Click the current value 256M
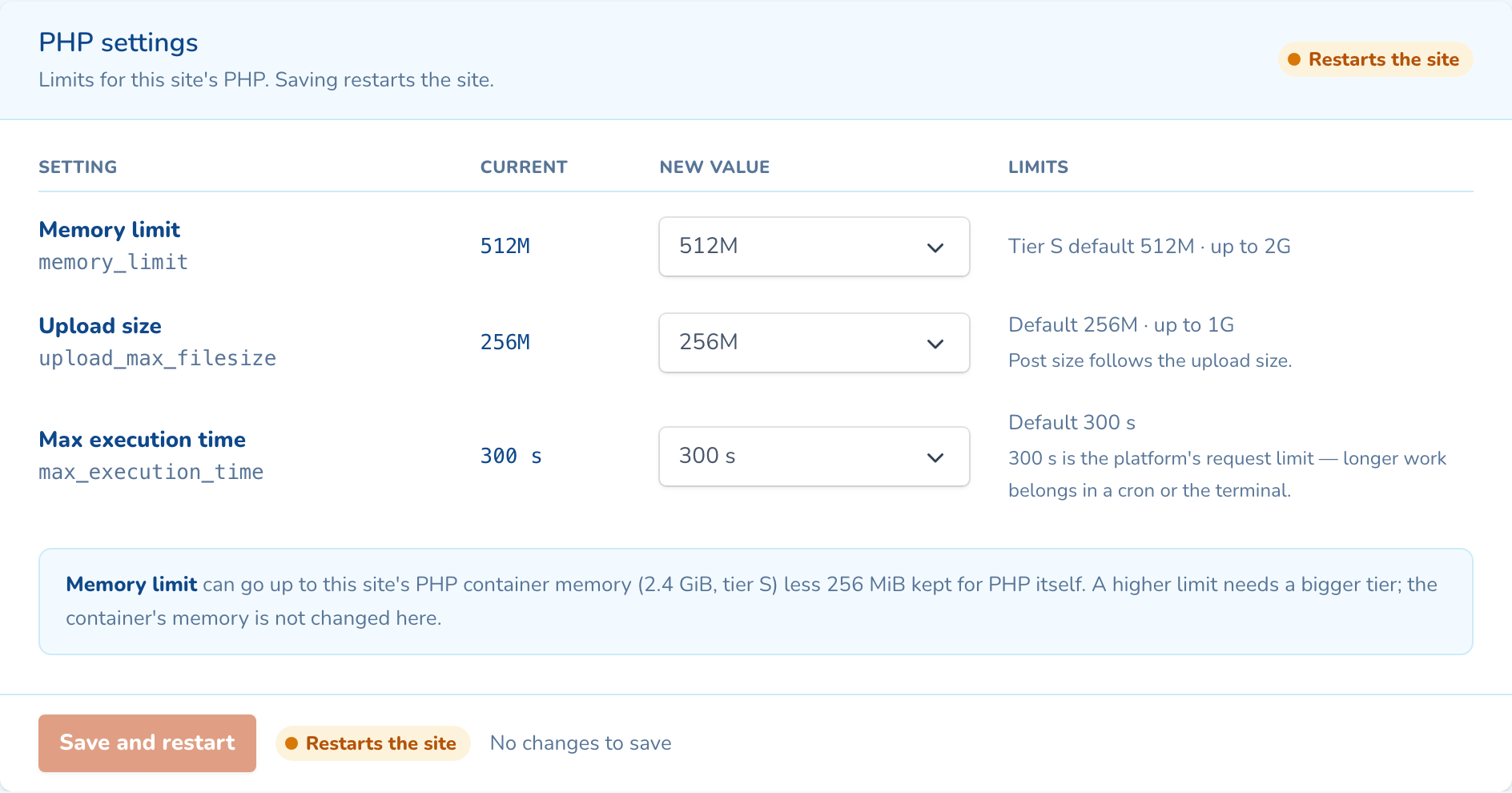This screenshot has height=793, width=1512. coord(505,343)
